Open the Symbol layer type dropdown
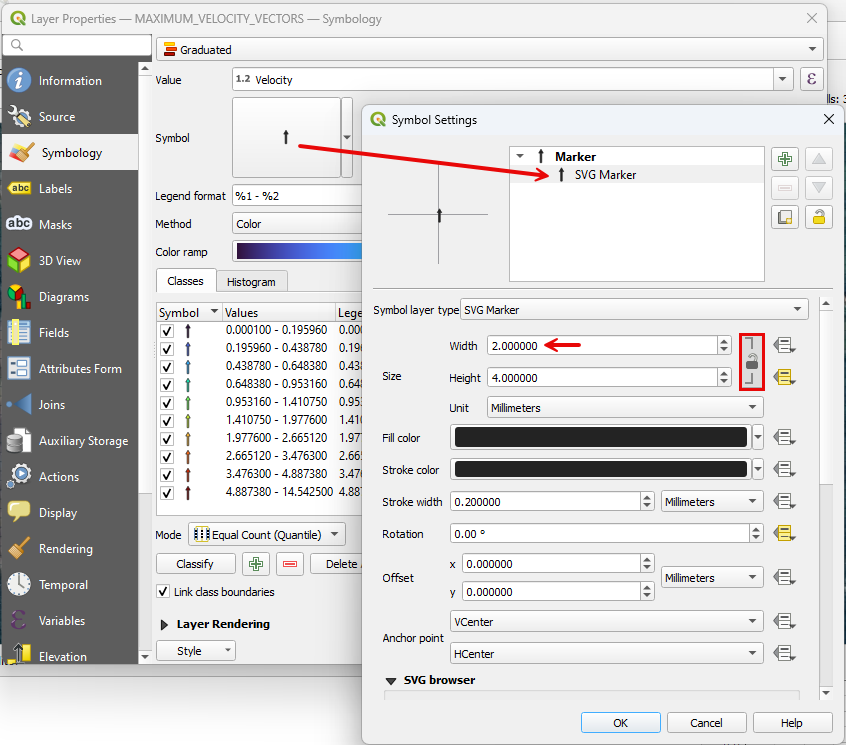This screenshot has width=846, height=745. coord(634,310)
